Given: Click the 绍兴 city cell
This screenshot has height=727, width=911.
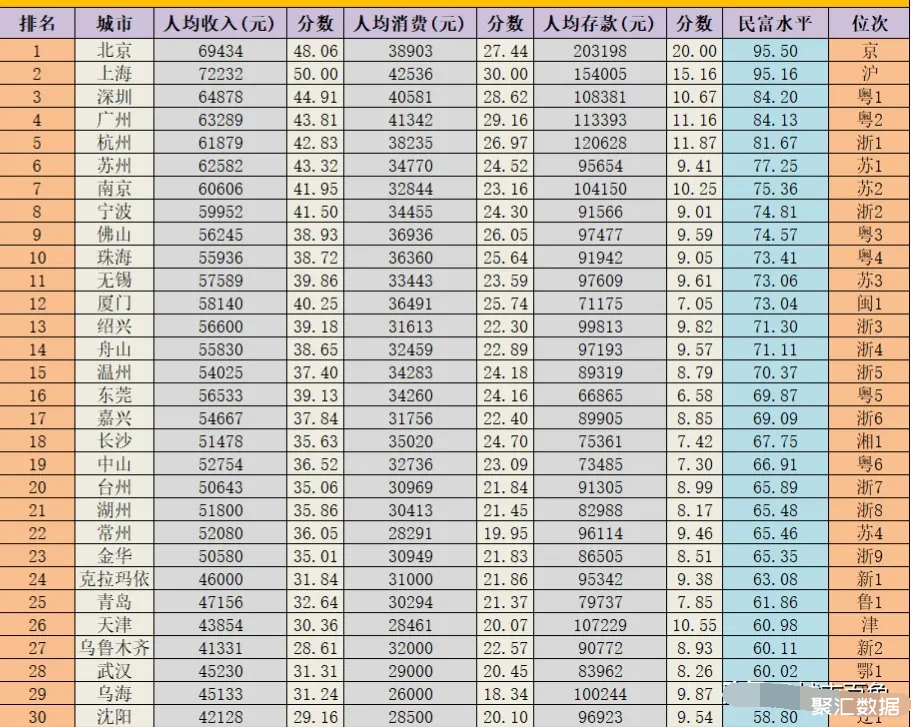Looking at the screenshot, I should [114, 327].
